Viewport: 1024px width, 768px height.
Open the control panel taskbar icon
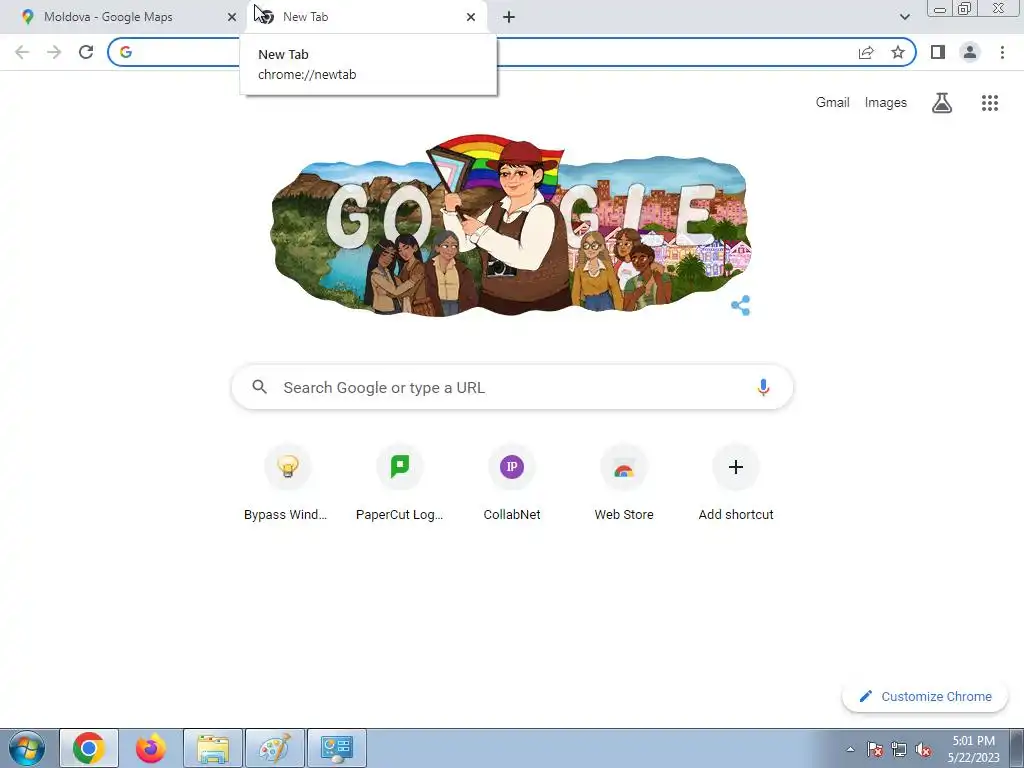click(337, 748)
